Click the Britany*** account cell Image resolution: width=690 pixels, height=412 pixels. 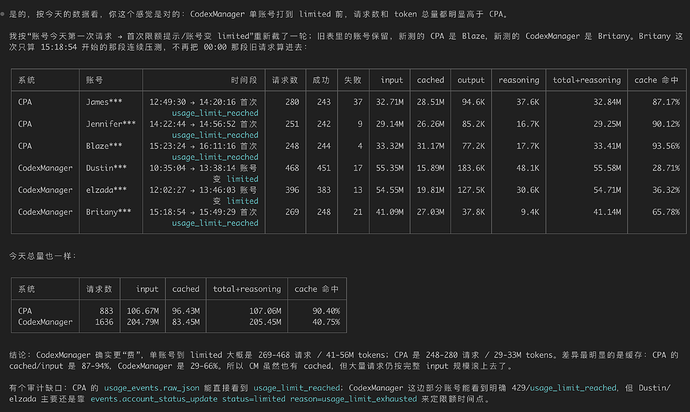pyautogui.click(x=108, y=212)
